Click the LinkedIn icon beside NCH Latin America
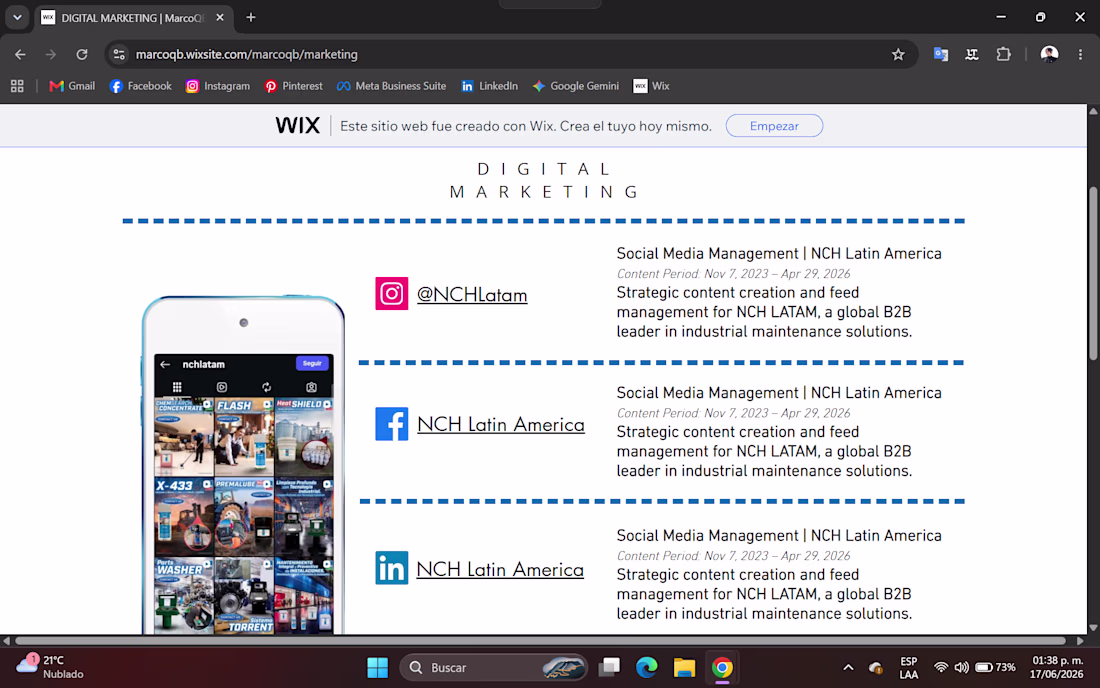Viewport: 1100px width, 688px height. click(391, 567)
